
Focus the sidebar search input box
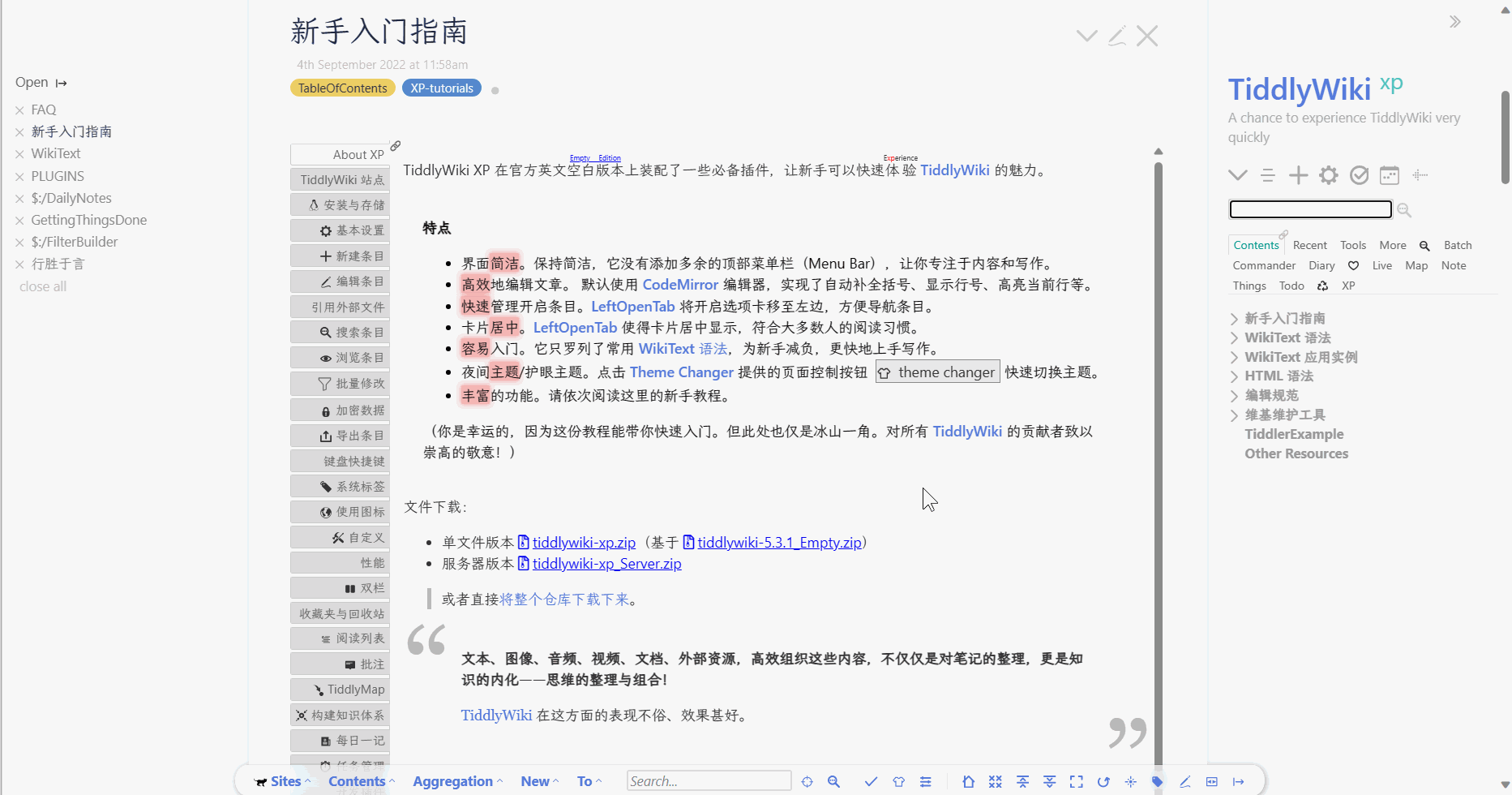[x=1310, y=209]
